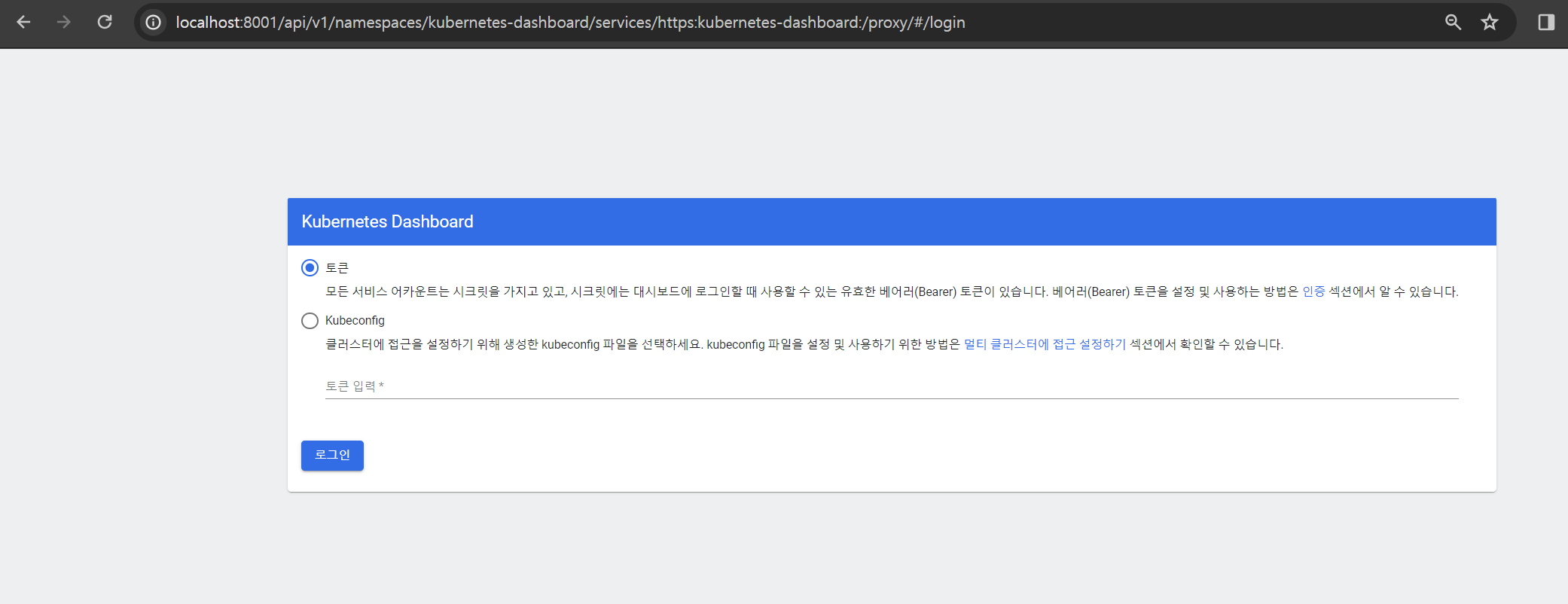Open the browser side panel icon

click(1546, 23)
